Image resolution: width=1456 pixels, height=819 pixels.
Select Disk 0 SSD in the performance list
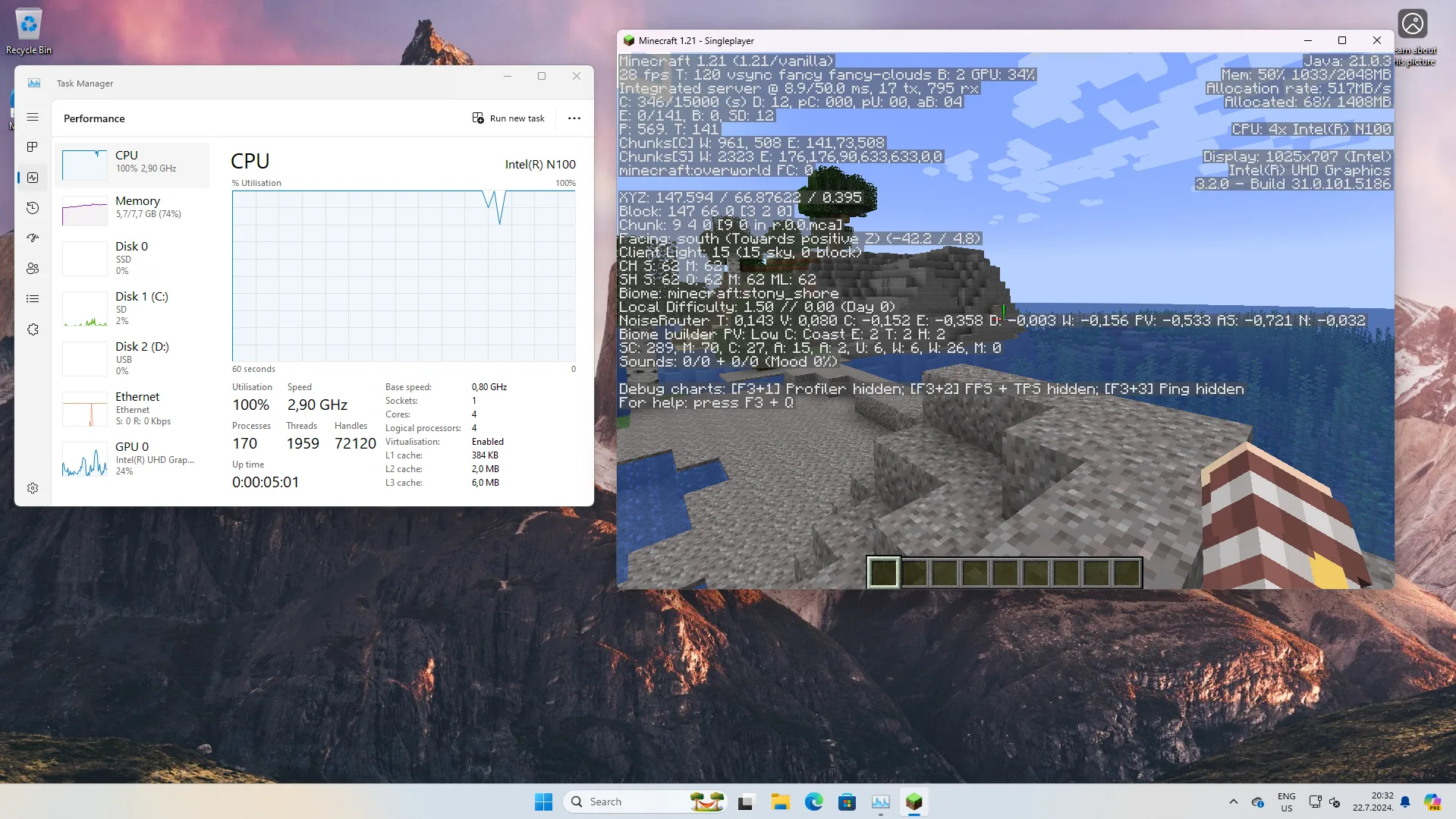click(133, 258)
